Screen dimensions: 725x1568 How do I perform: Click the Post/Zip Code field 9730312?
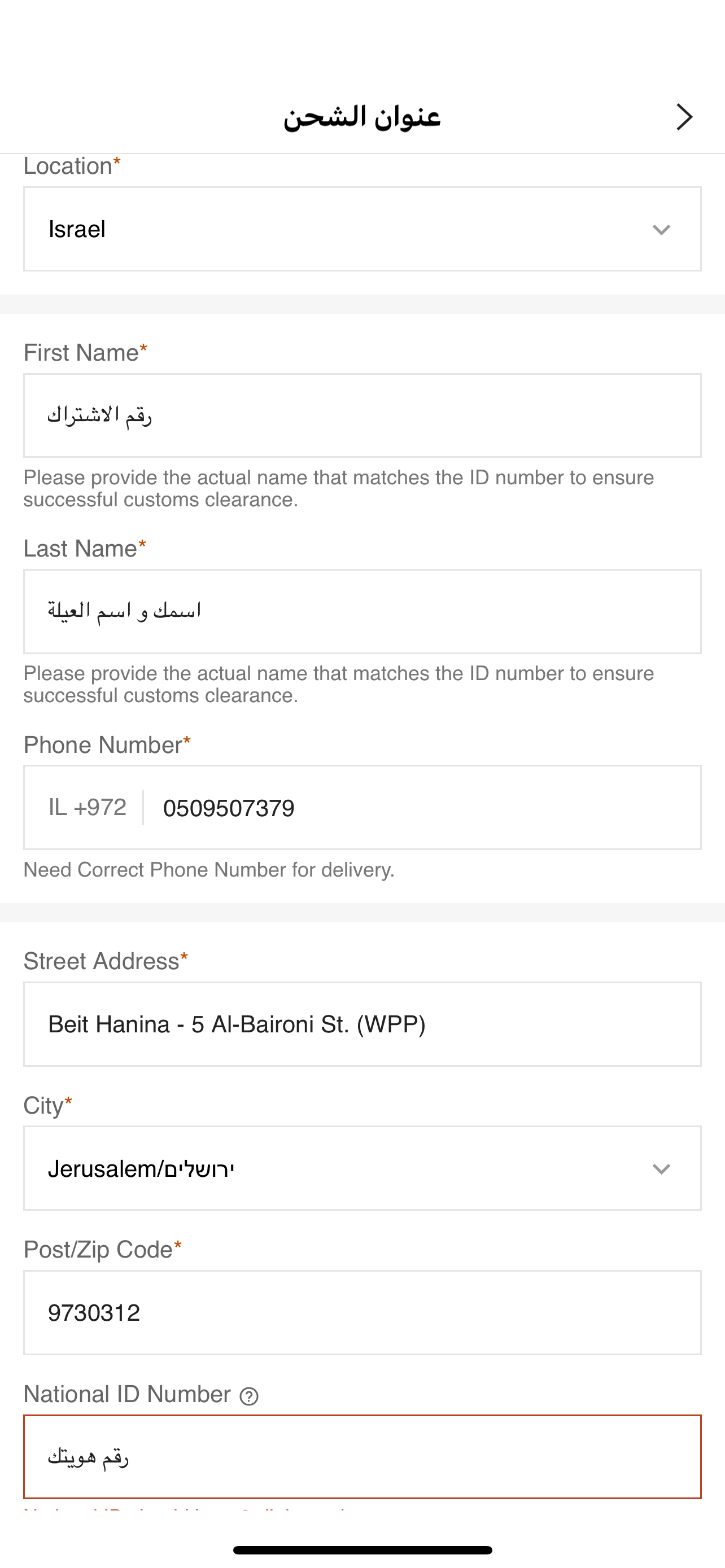point(361,1312)
